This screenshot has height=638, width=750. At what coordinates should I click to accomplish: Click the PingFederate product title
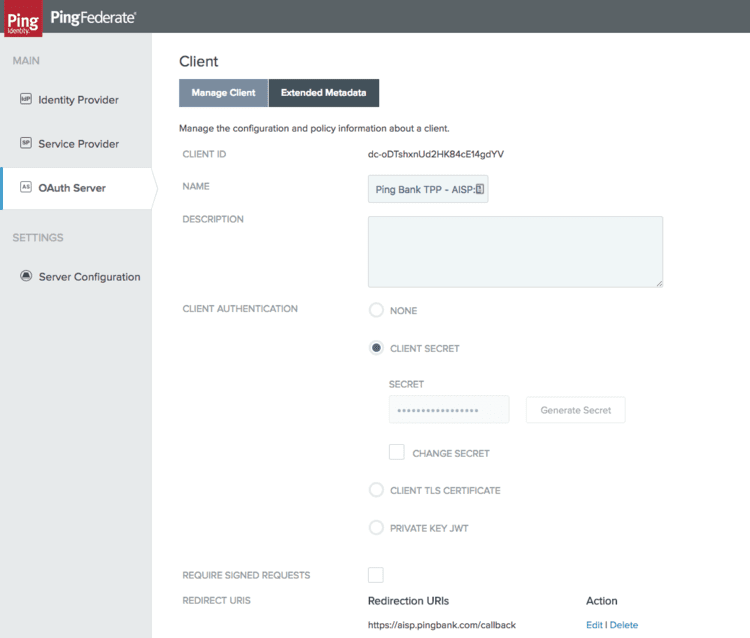[x=93, y=18]
